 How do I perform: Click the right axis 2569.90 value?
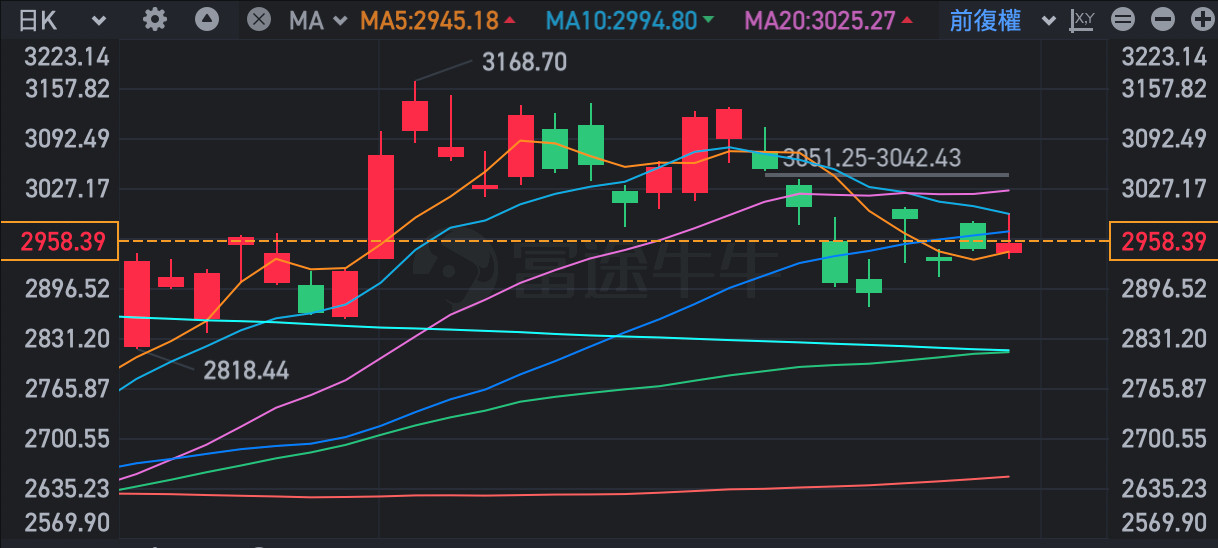pos(1165,523)
